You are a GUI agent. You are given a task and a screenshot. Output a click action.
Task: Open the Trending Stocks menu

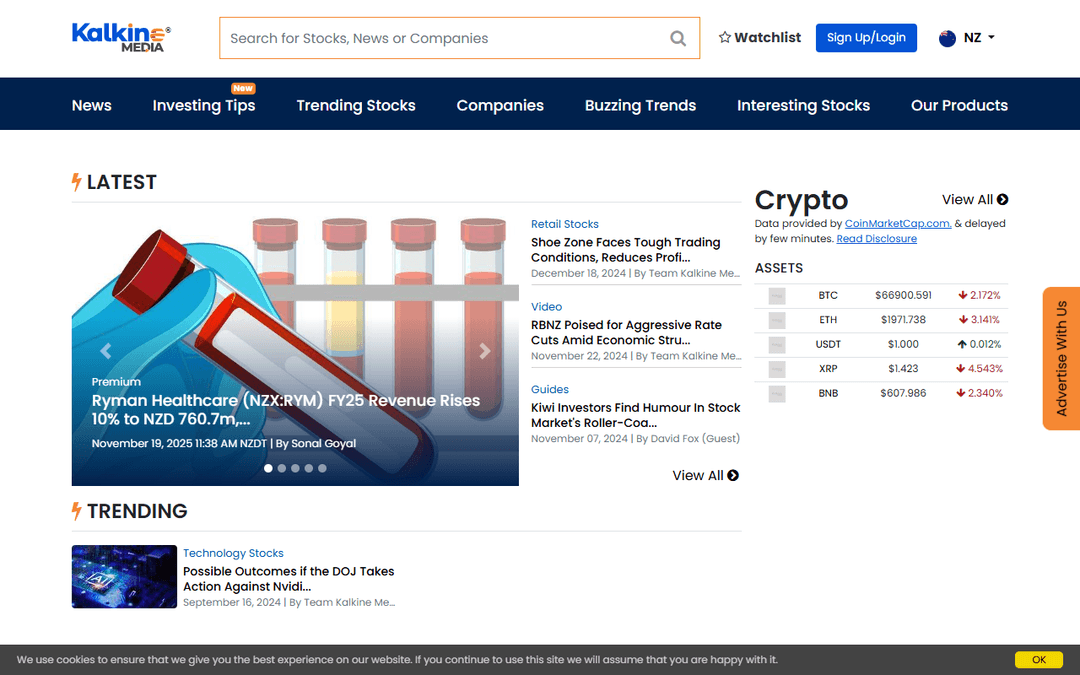pyautogui.click(x=356, y=105)
